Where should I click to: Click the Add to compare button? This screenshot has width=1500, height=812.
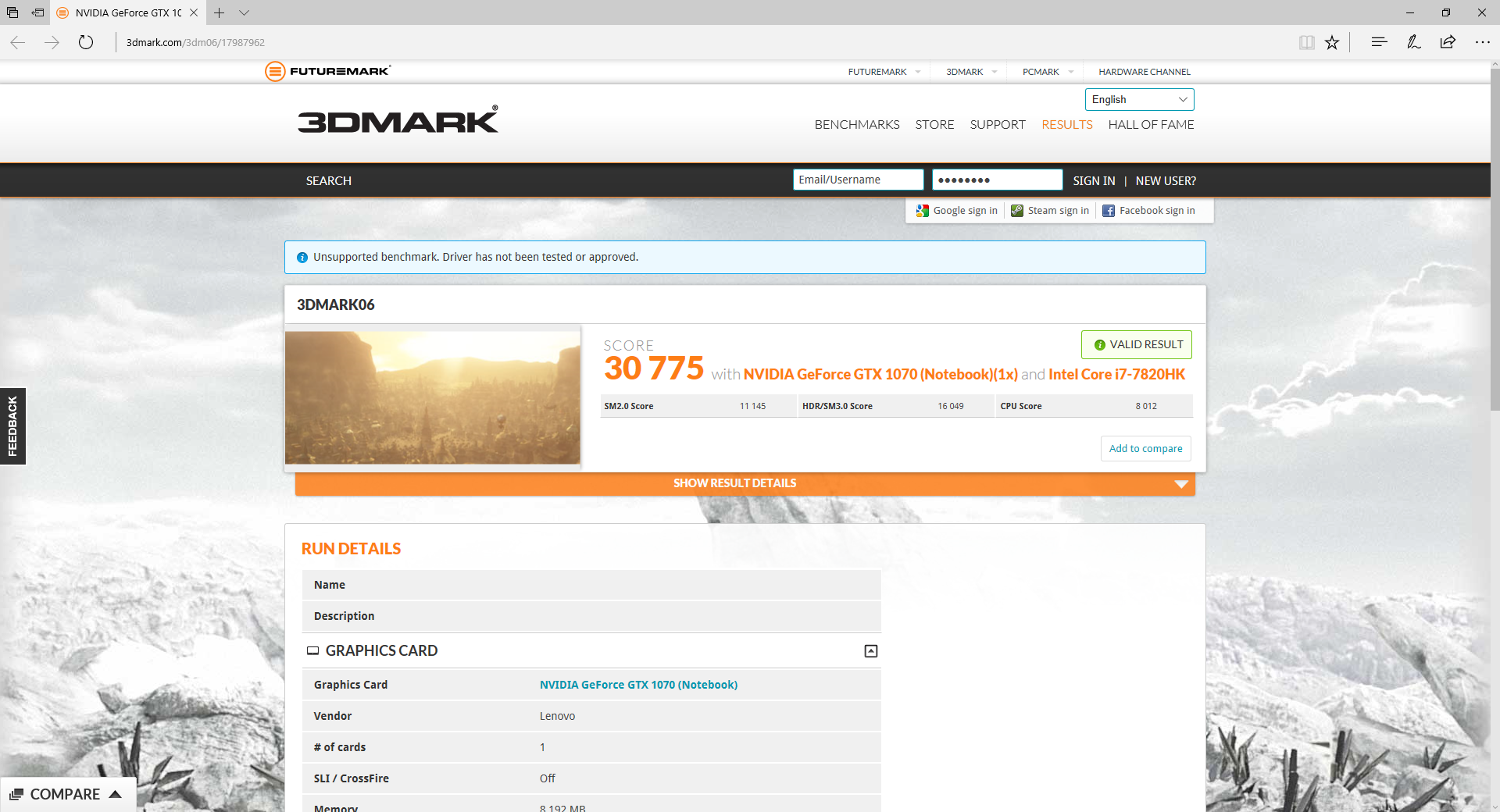click(1146, 448)
